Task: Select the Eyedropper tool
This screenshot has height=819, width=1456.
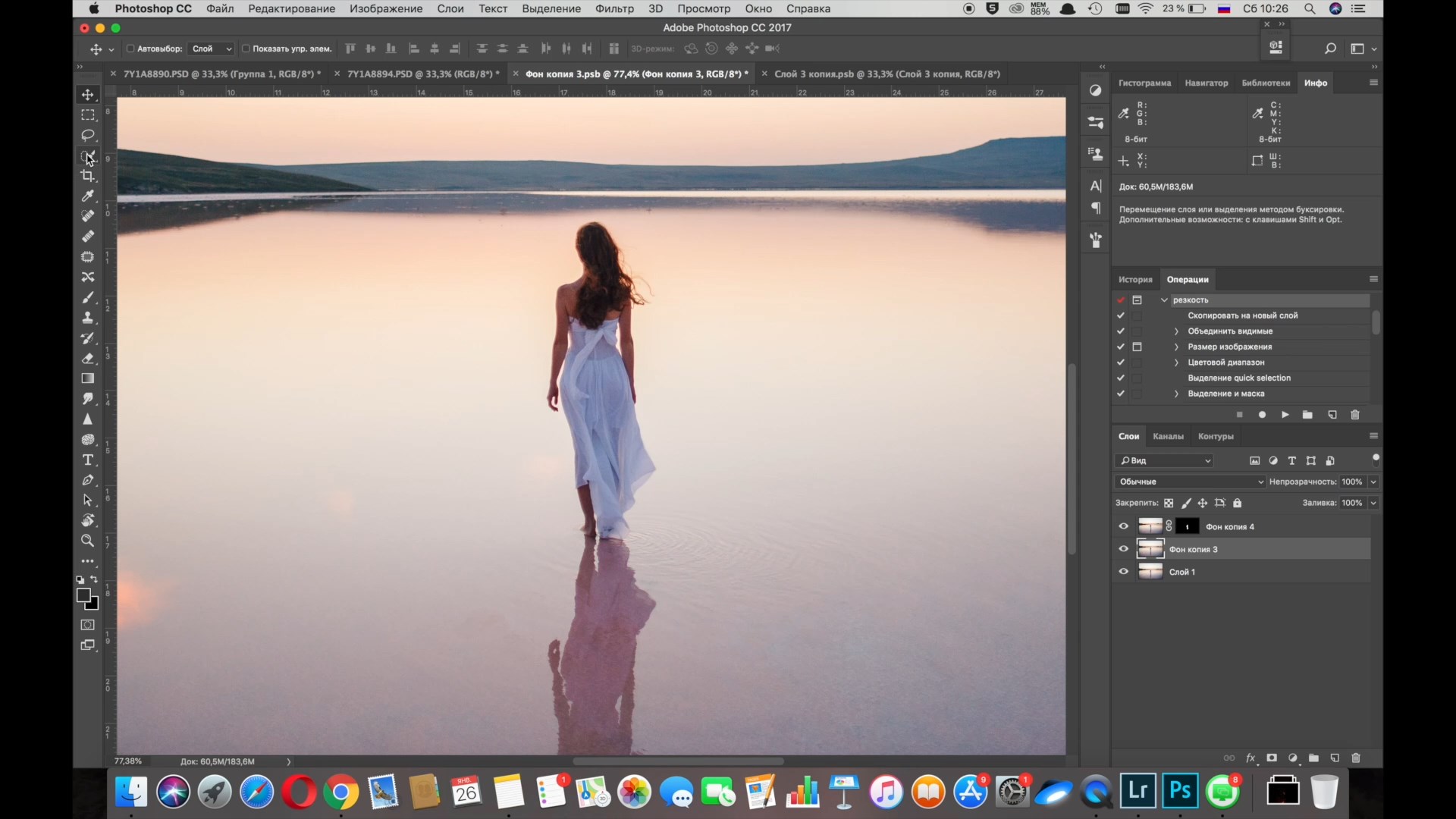Action: 88,196
